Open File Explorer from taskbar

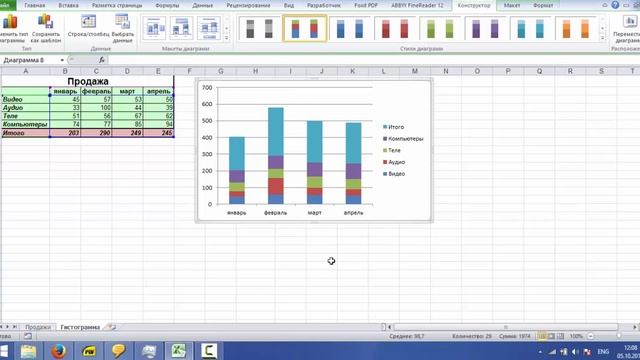[29, 351]
